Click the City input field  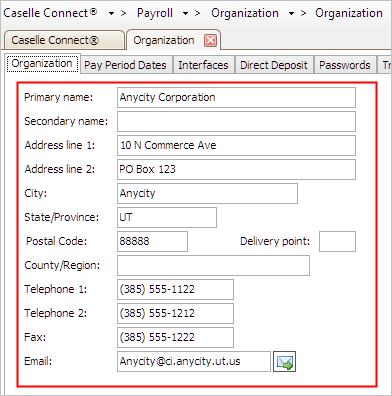pos(207,193)
